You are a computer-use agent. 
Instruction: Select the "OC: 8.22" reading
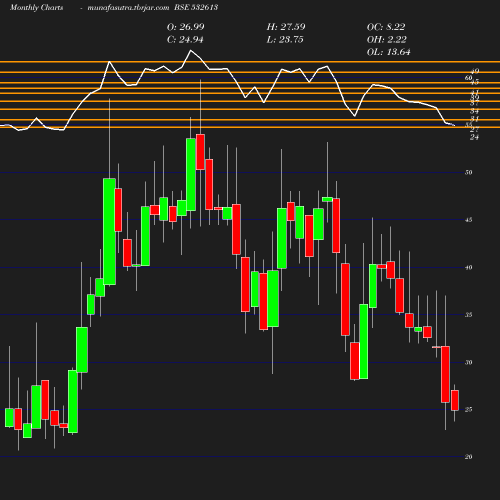pos(386,27)
